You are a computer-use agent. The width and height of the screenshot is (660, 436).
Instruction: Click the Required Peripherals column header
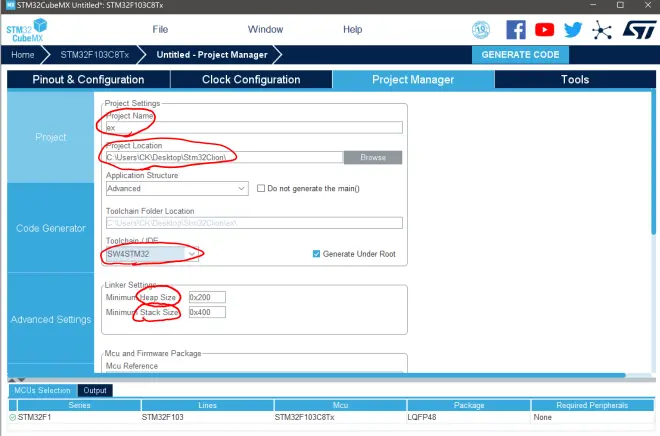[x=592, y=405]
